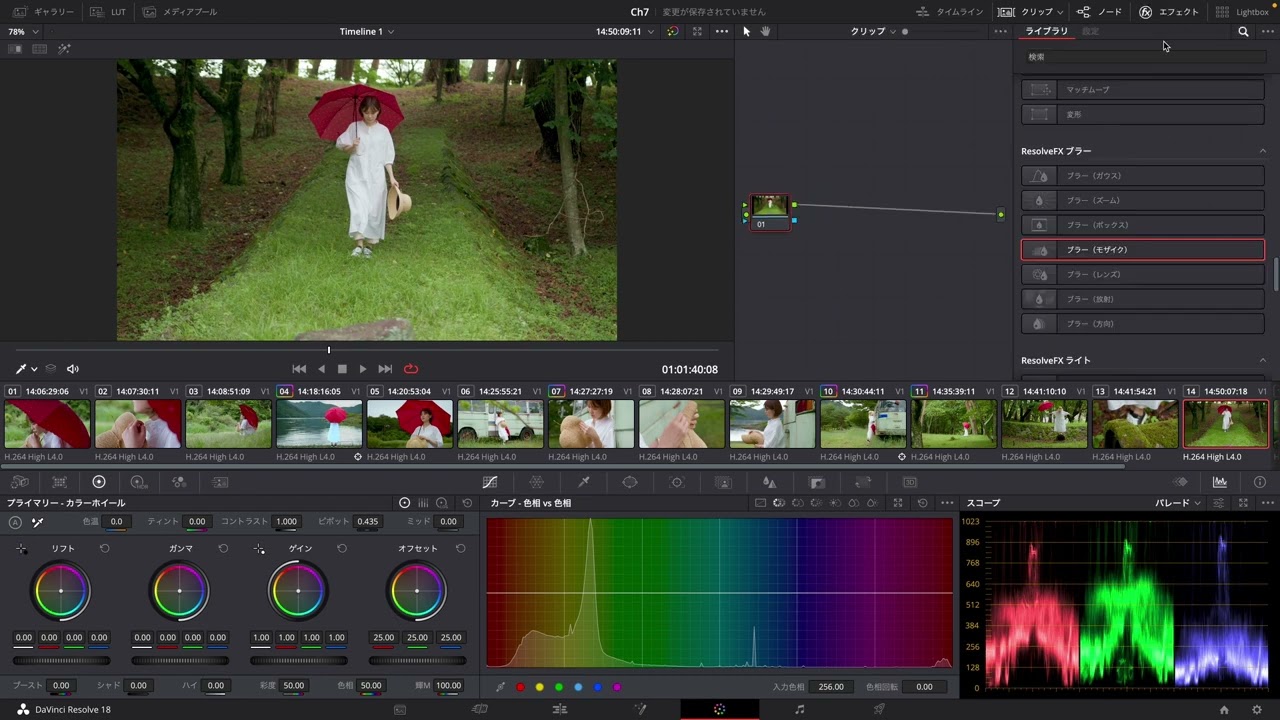Toggle Auto Balance button
This screenshot has width=1280, height=720.
coord(15,522)
